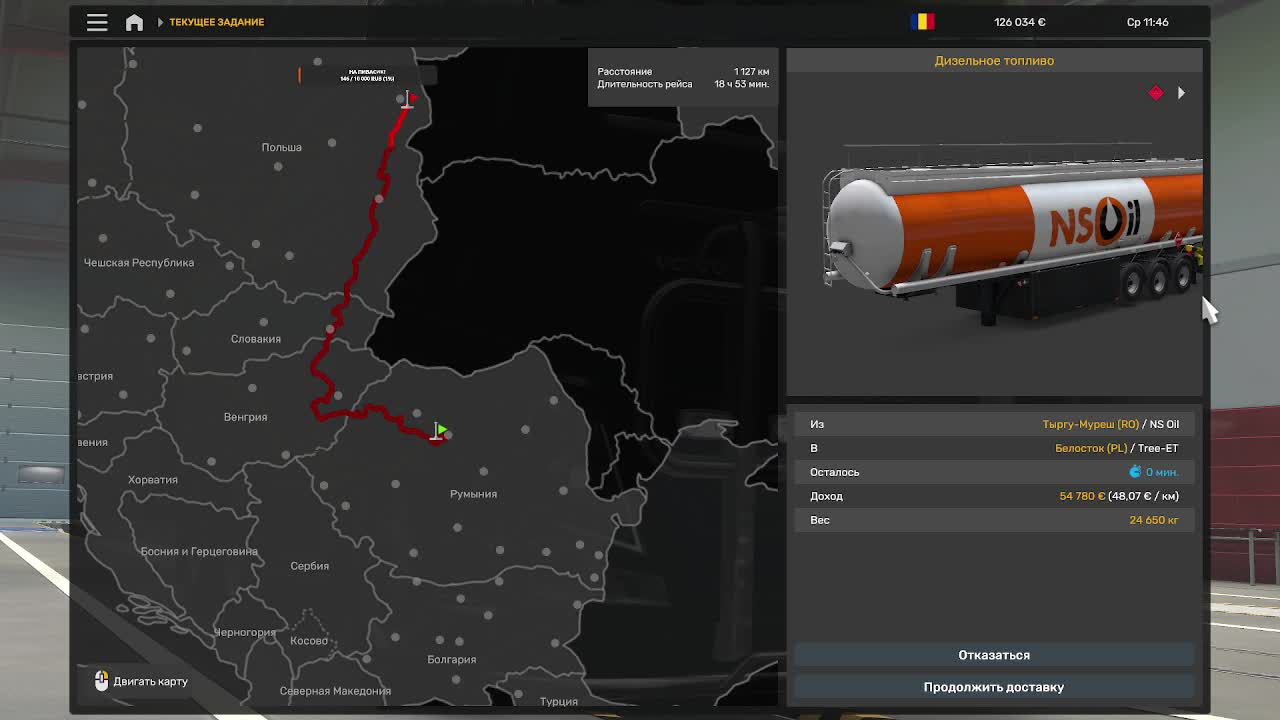View cargo weight 24 650 кг
The height and width of the screenshot is (720, 1280).
coord(1154,520)
